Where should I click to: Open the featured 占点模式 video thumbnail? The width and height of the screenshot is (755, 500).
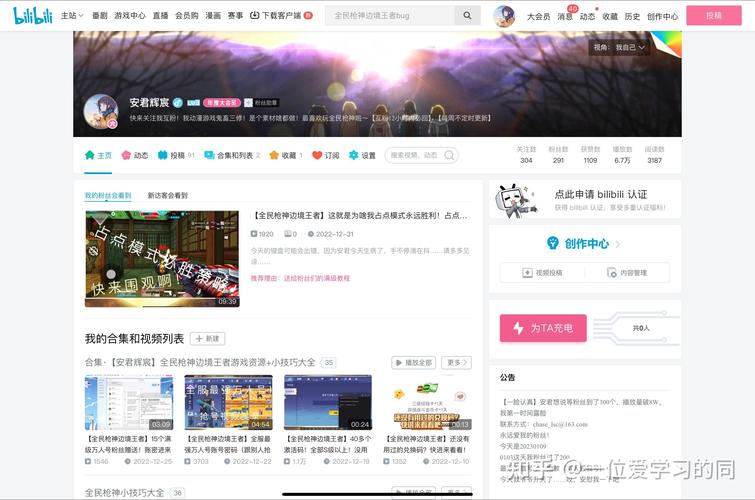tap(162, 259)
